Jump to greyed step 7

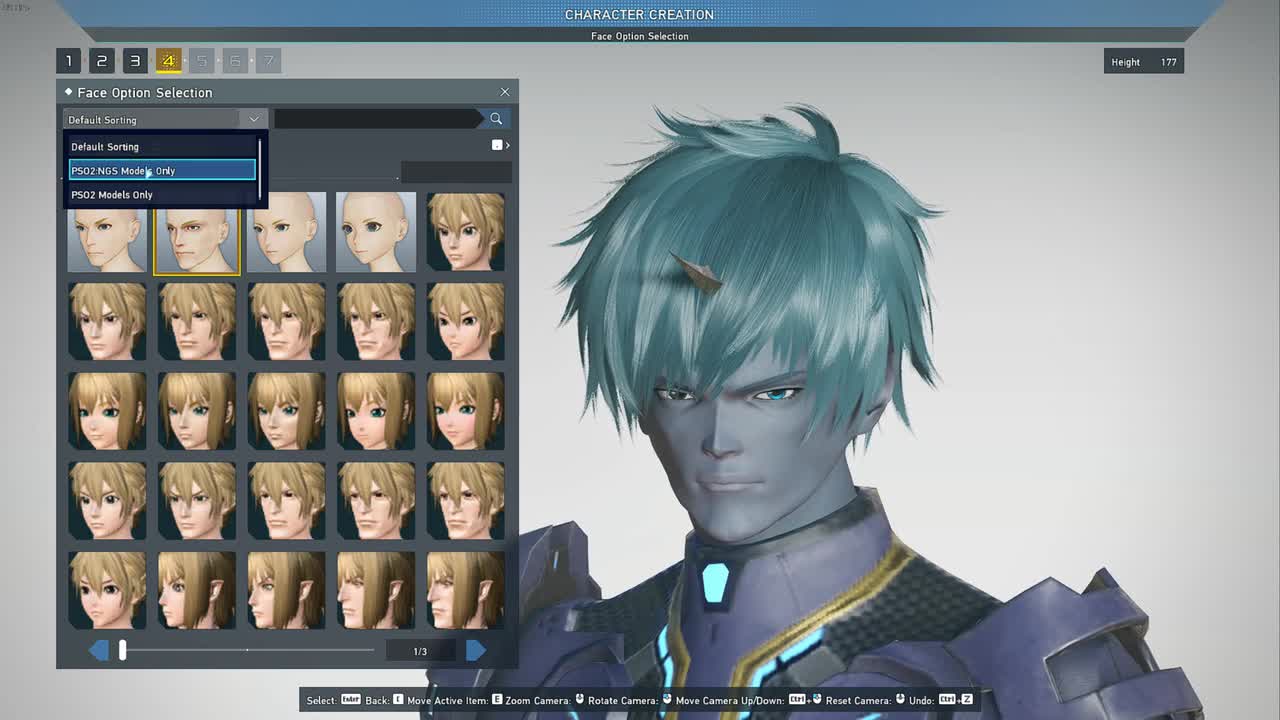[268, 61]
